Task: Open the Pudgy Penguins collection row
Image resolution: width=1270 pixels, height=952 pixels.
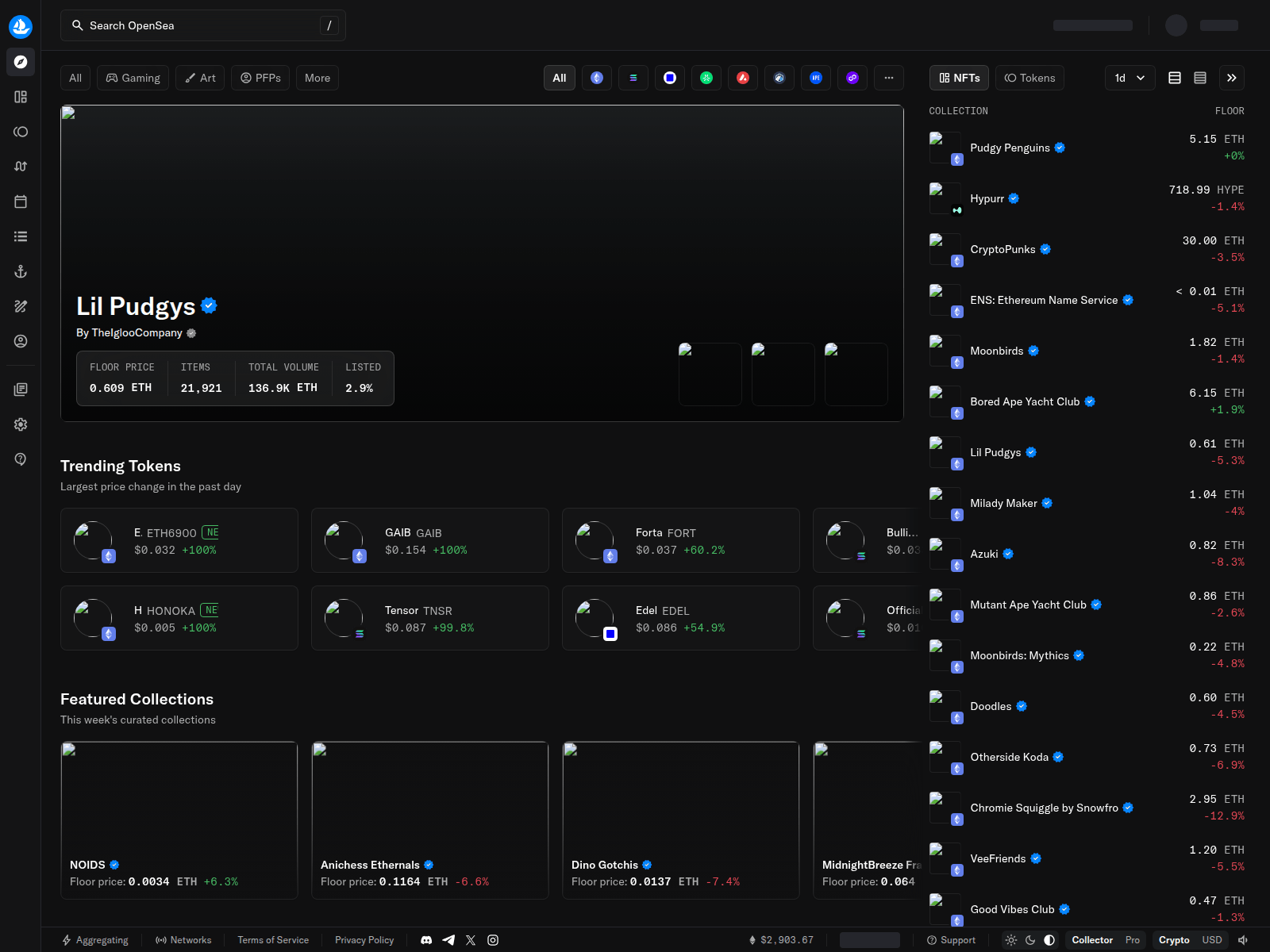Action: pyautogui.click(x=1087, y=148)
